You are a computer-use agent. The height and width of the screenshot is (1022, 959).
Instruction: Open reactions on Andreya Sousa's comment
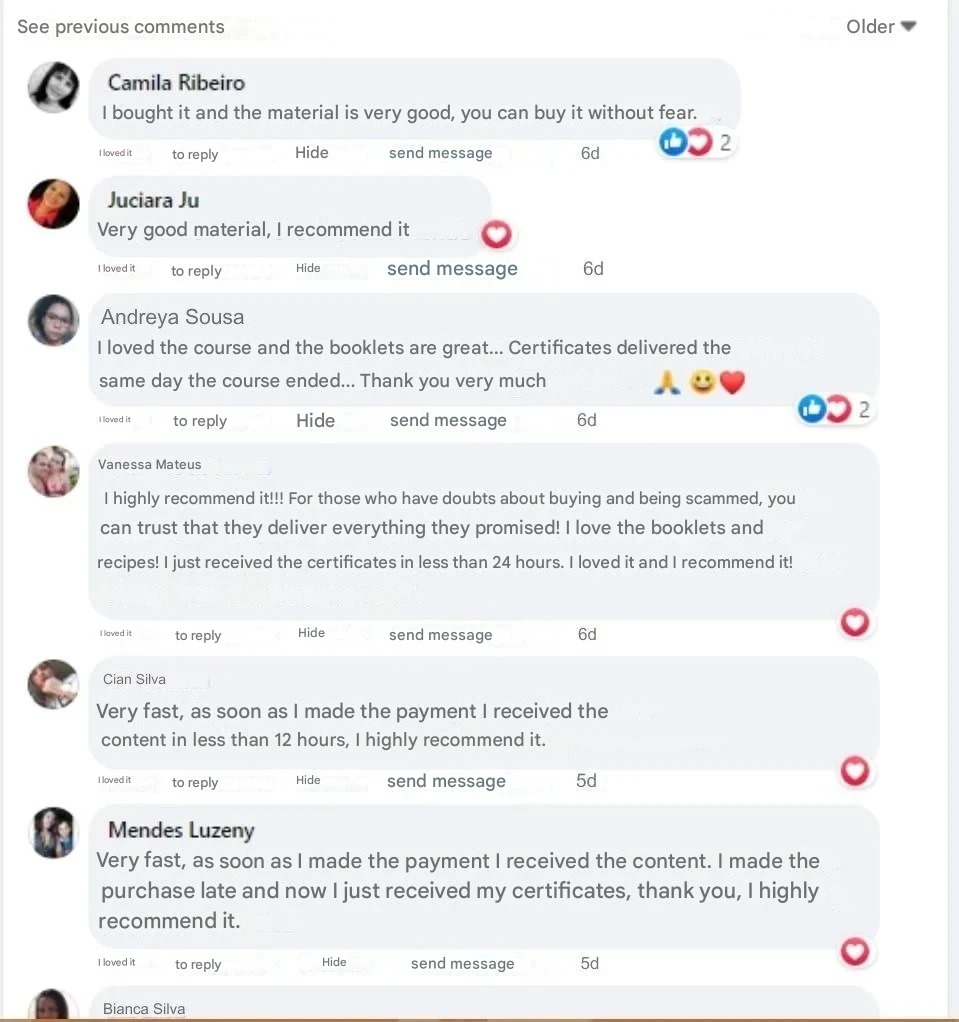tap(835, 408)
